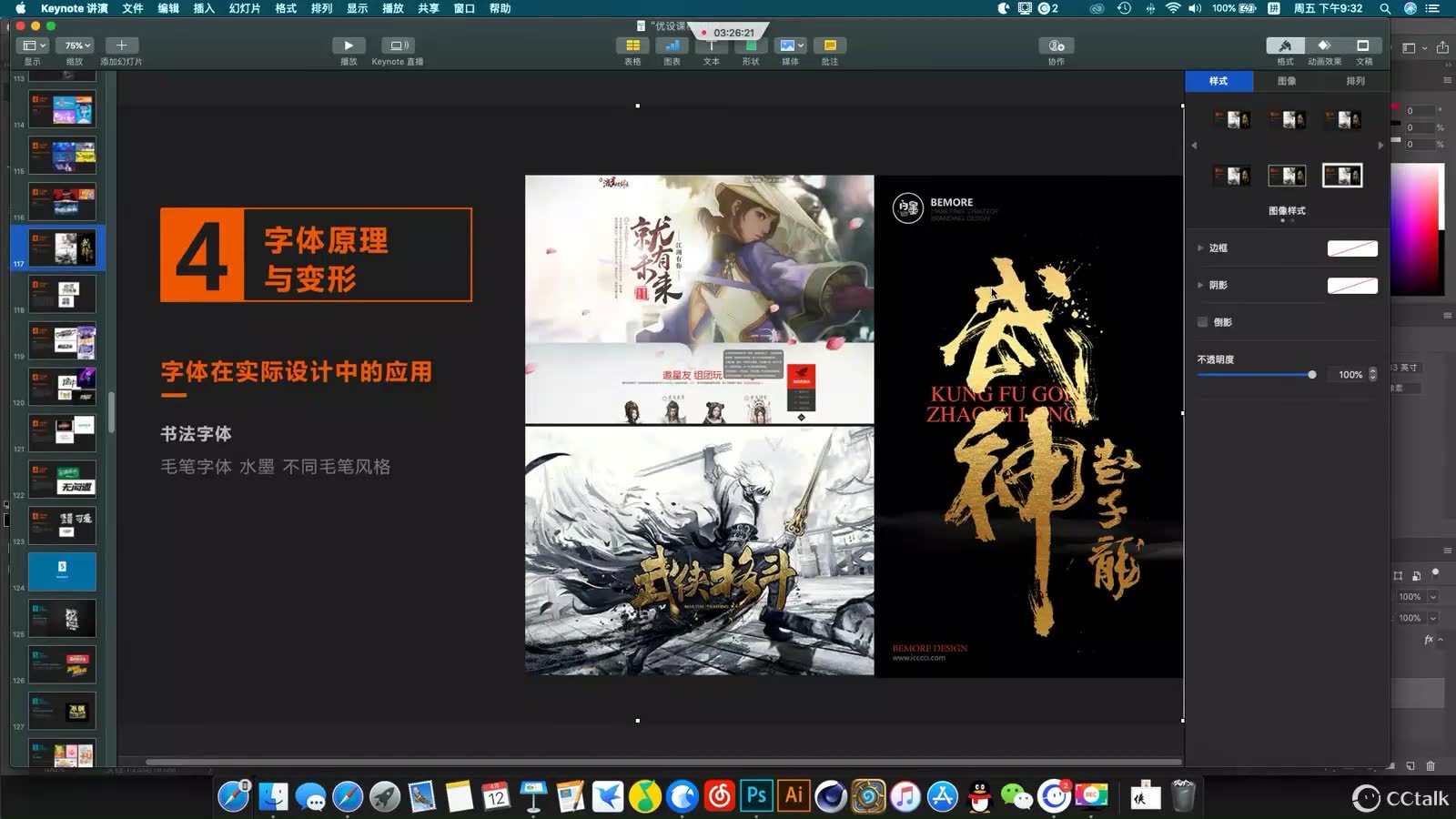Click the 不透明度 opacity slider handle
The height and width of the screenshot is (819, 1456).
click(1311, 375)
